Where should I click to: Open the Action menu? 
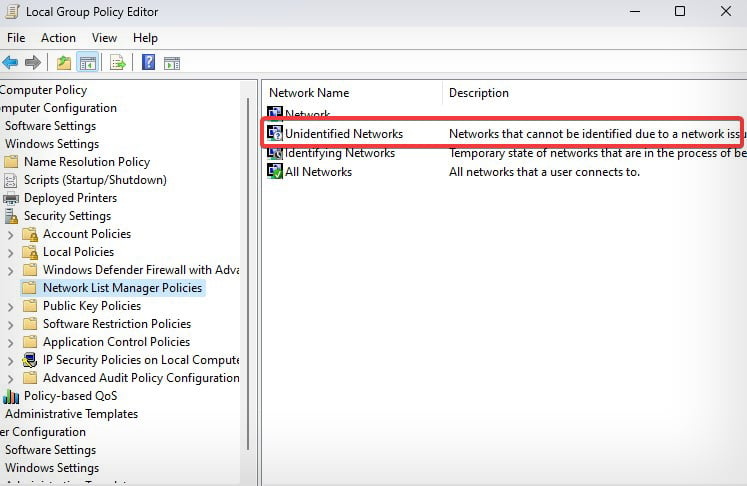(58, 38)
